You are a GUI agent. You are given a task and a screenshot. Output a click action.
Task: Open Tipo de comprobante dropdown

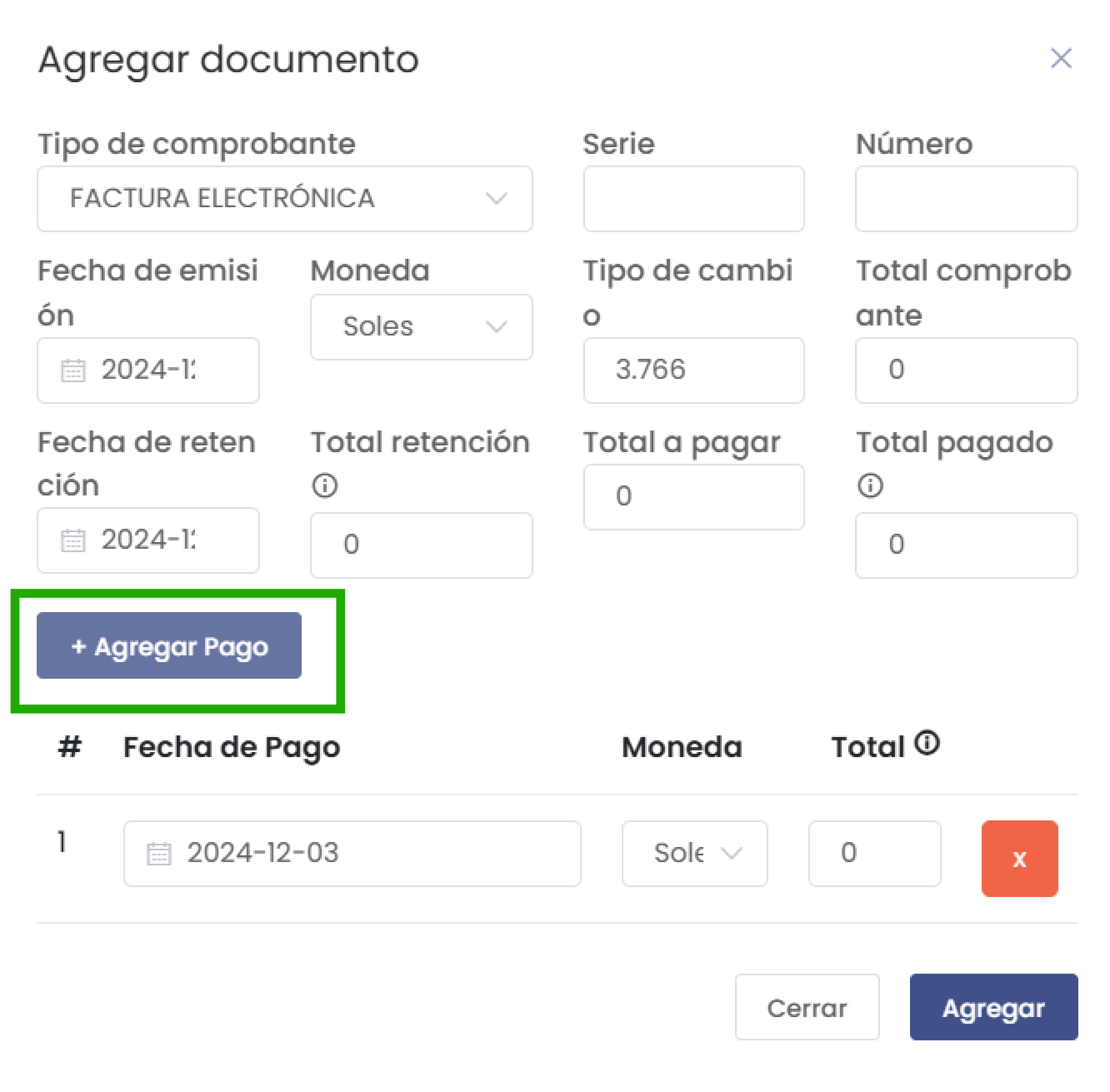click(284, 199)
